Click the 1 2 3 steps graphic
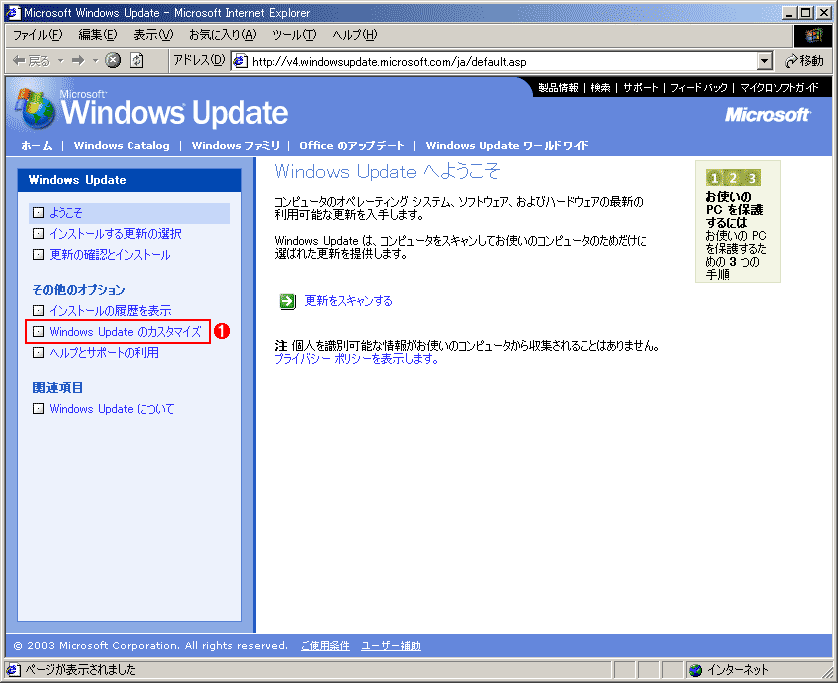 pyautogui.click(x=733, y=178)
